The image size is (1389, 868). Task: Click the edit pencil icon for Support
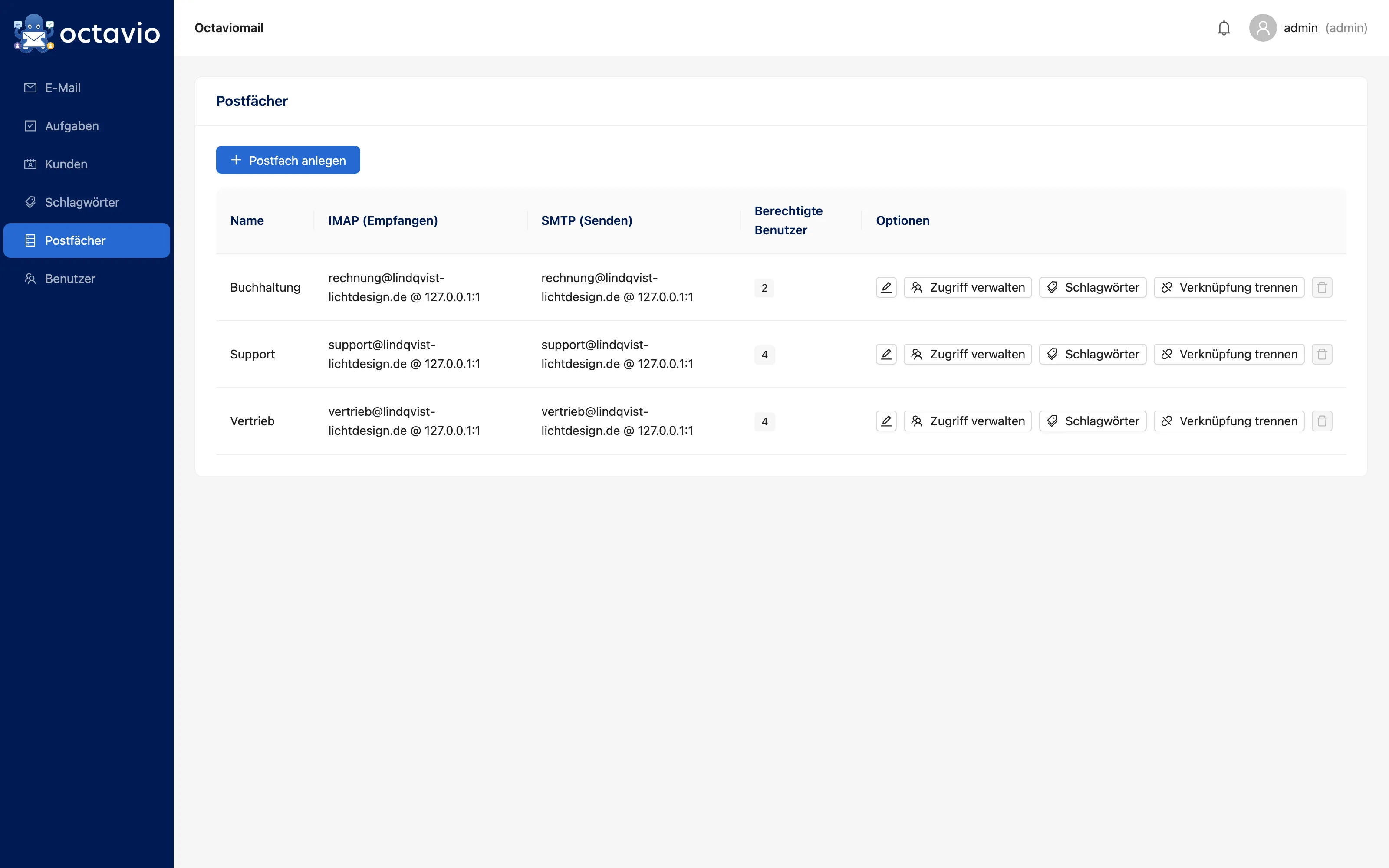(886, 354)
